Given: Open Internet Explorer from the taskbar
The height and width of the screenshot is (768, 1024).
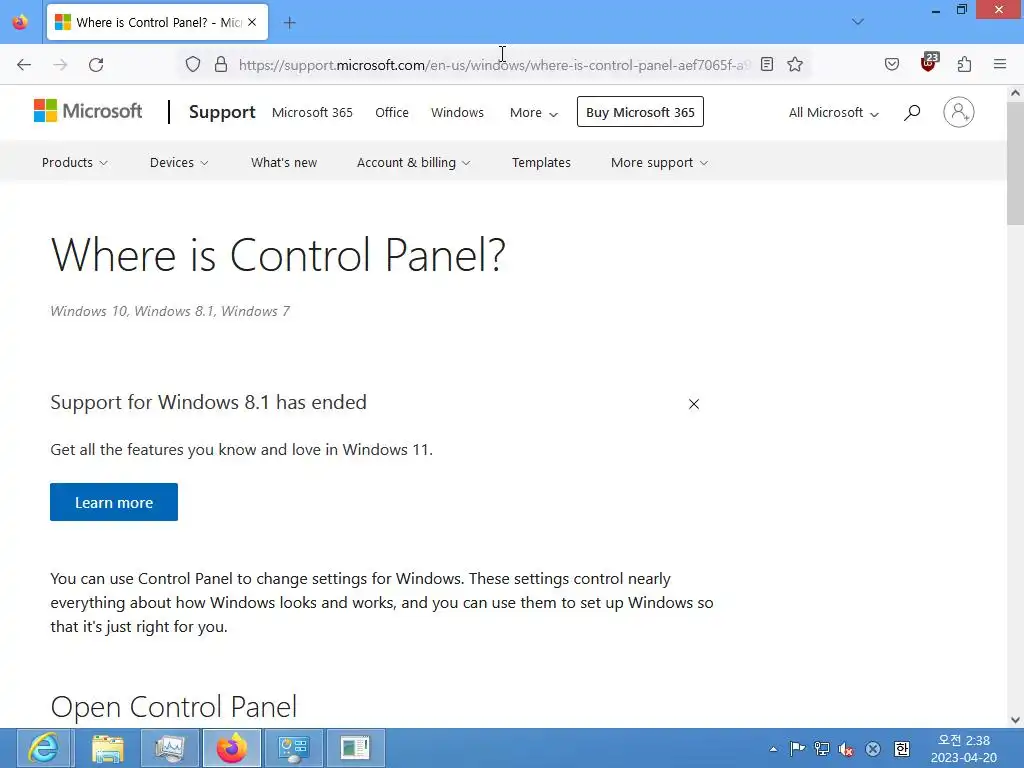Looking at the screenshot, I should click(x=44, y=748).
